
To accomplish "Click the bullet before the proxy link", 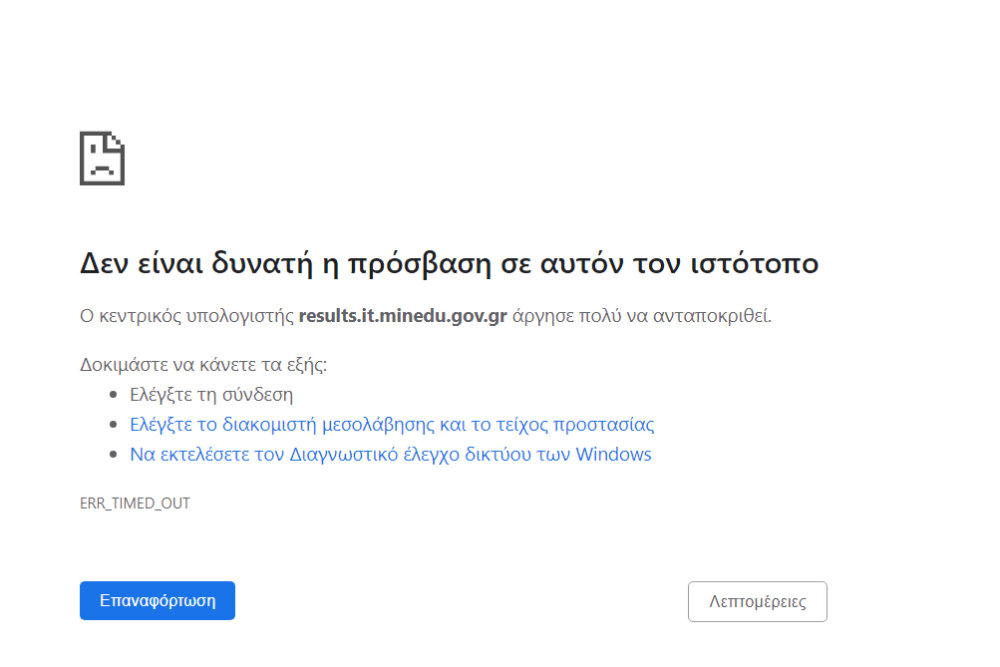I will pyautogui.click(x=114, y=425).
